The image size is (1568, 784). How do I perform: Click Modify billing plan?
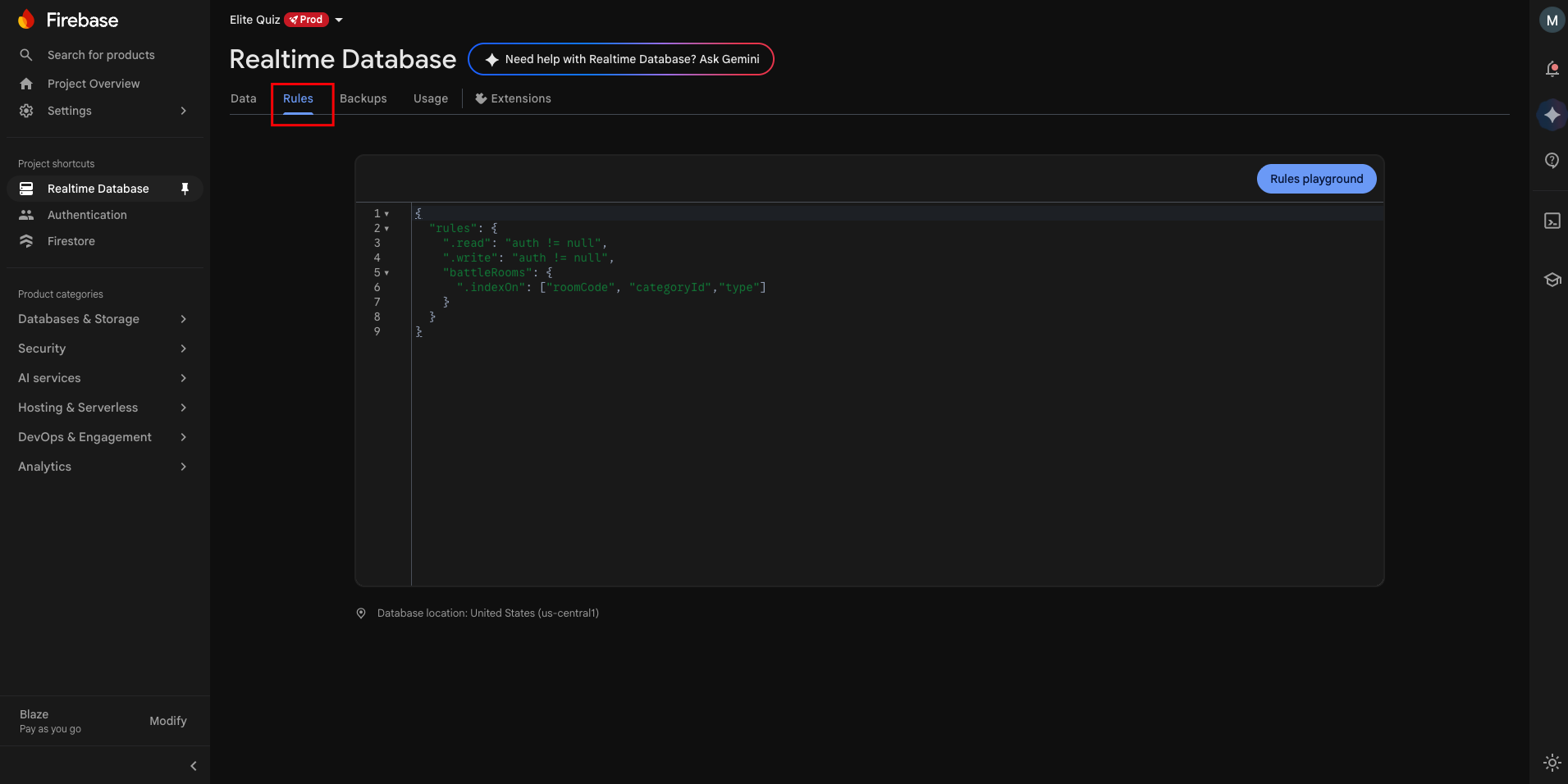[x=168, y=721]
